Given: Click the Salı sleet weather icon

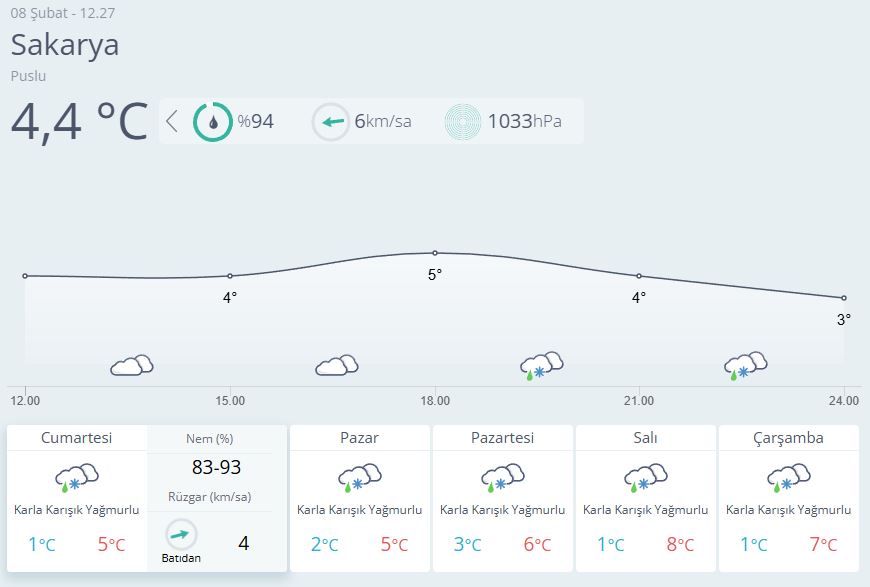Looking at the screenshot, I should point(645,477).
